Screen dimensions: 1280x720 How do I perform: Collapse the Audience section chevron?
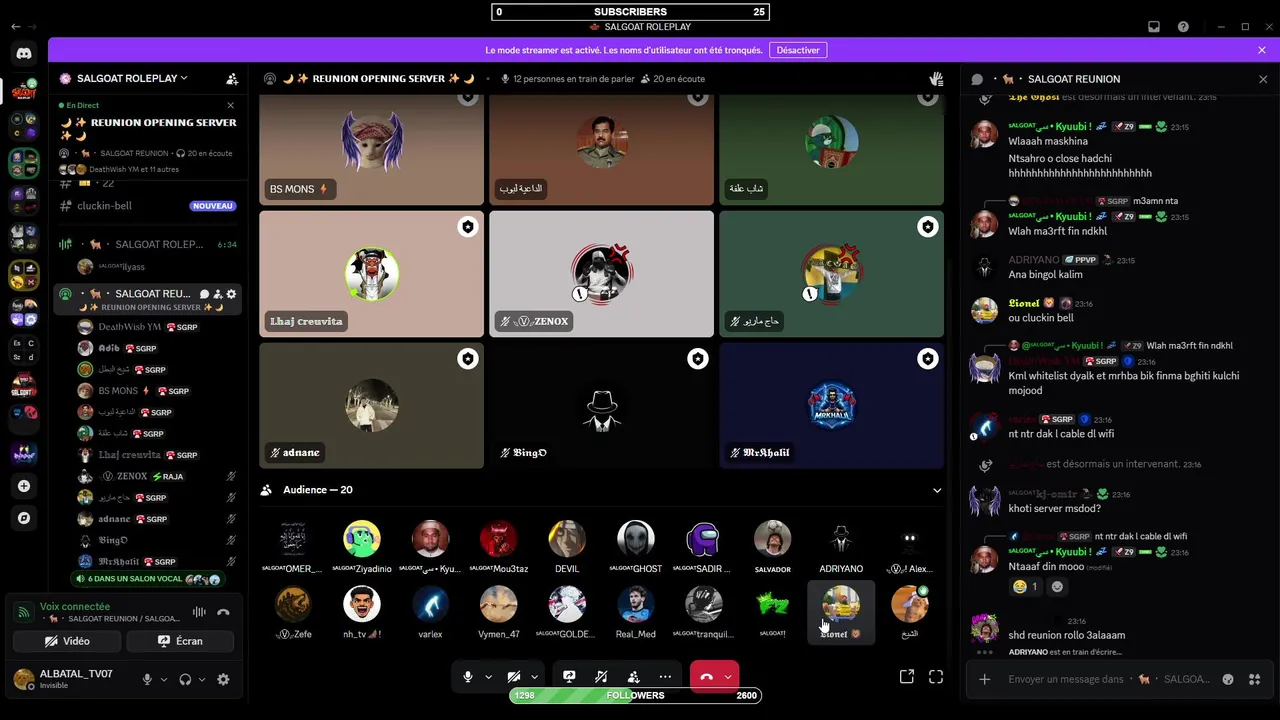[x=937, y=490]
